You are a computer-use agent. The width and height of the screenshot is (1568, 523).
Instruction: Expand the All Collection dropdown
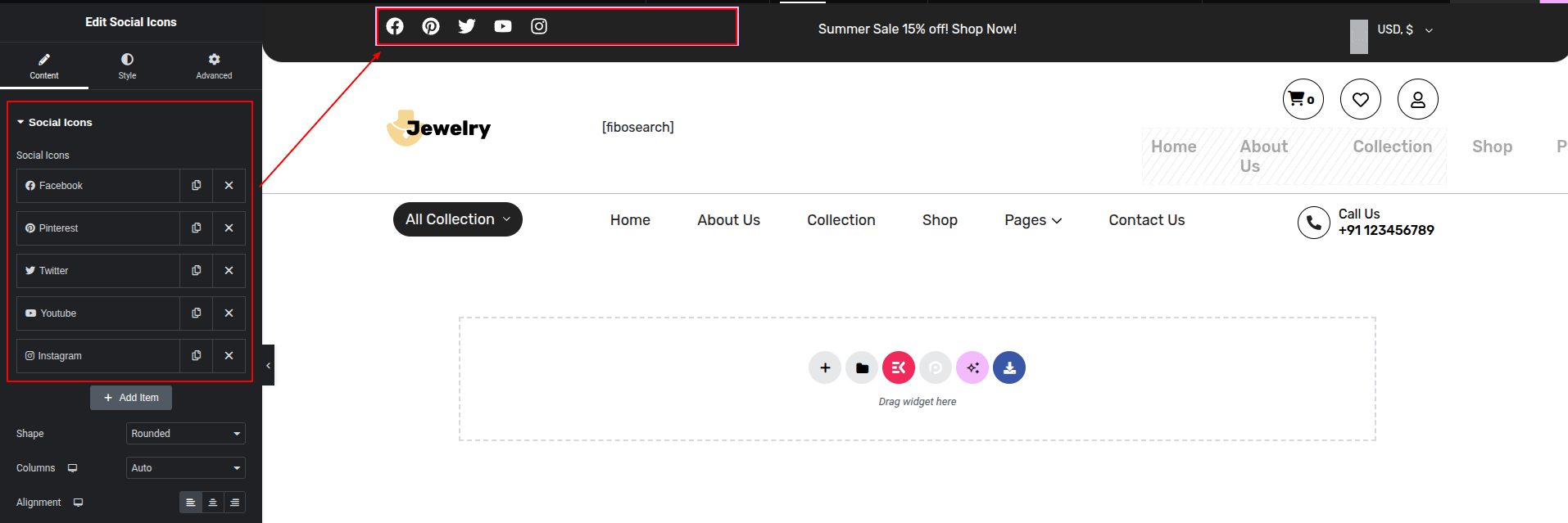click(457, 219)
